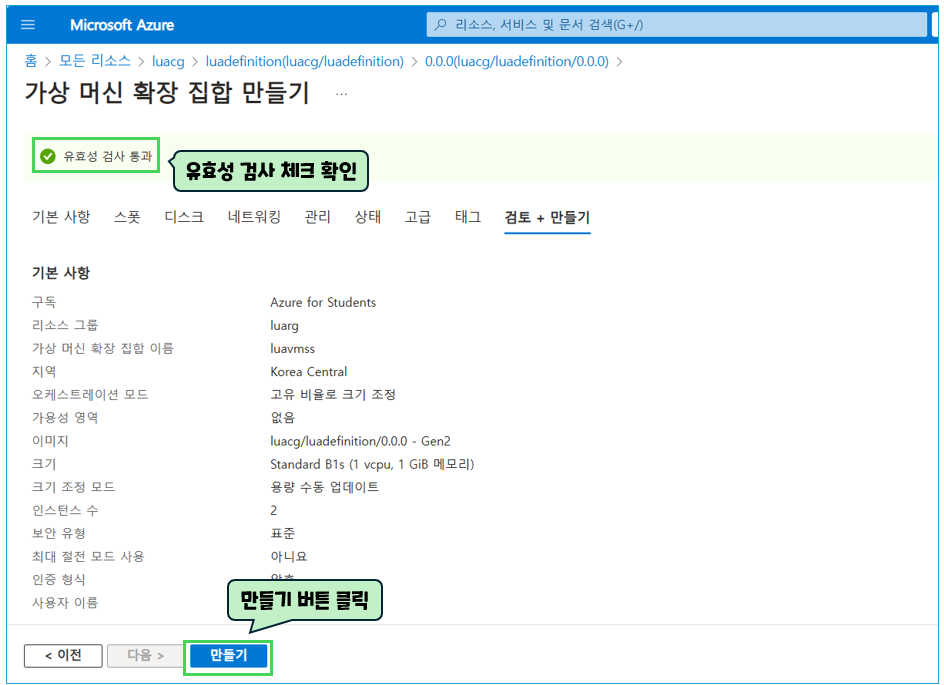Select the 구독 label
Image resolution: width=944 pixels, height=685 pixels.
click(44, 302)
